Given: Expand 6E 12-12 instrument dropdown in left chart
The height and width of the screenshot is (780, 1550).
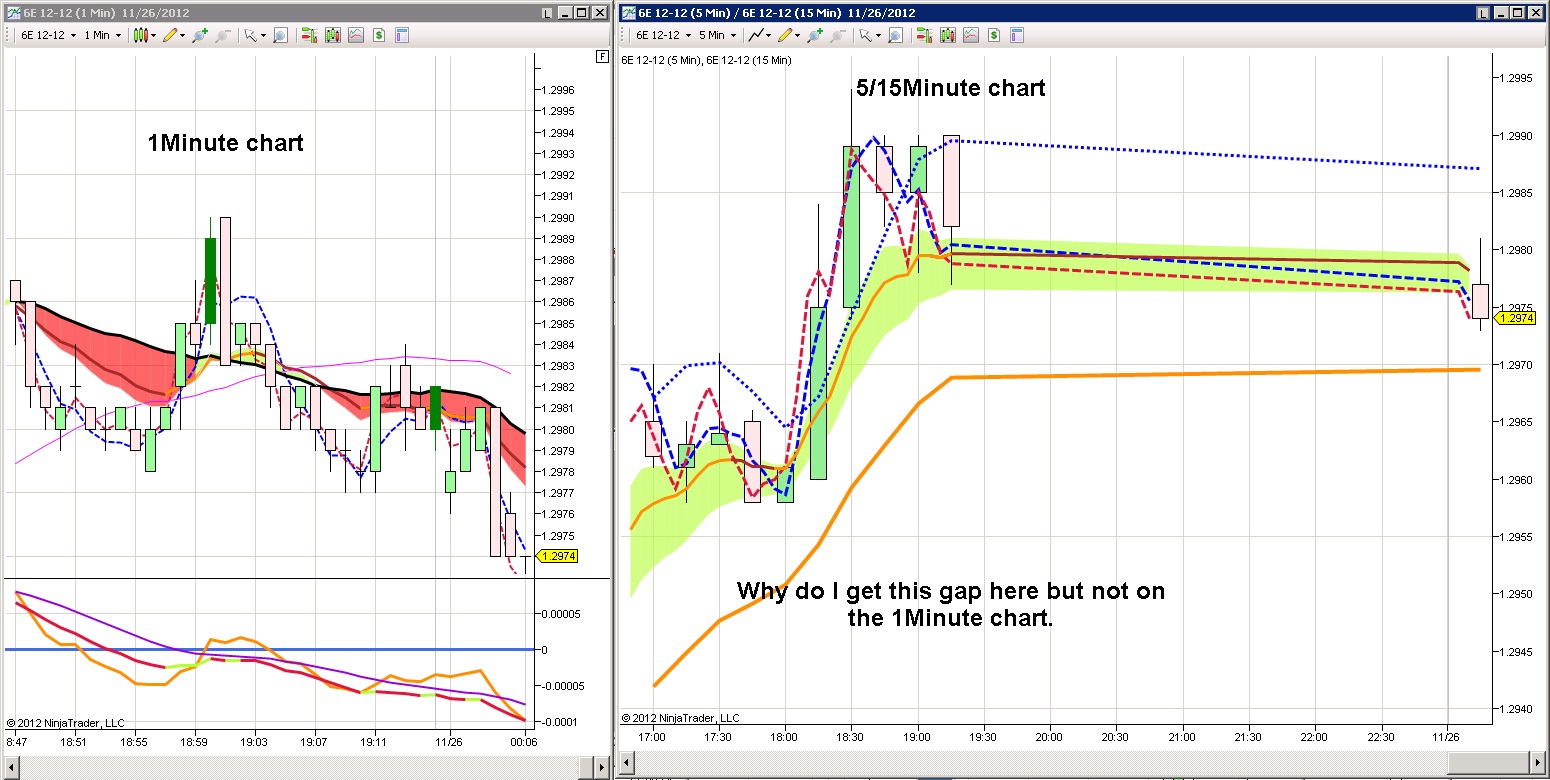Looking at the screenshot, I should click(49, 35).
